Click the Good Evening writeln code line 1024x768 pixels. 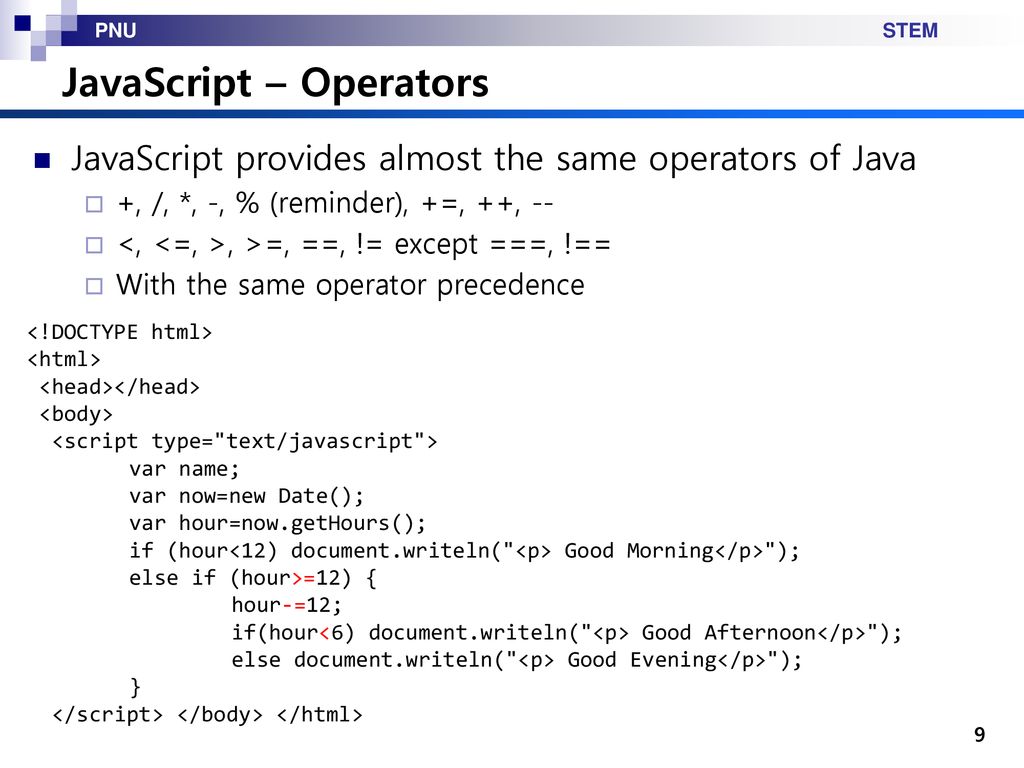tap(517, 660)
